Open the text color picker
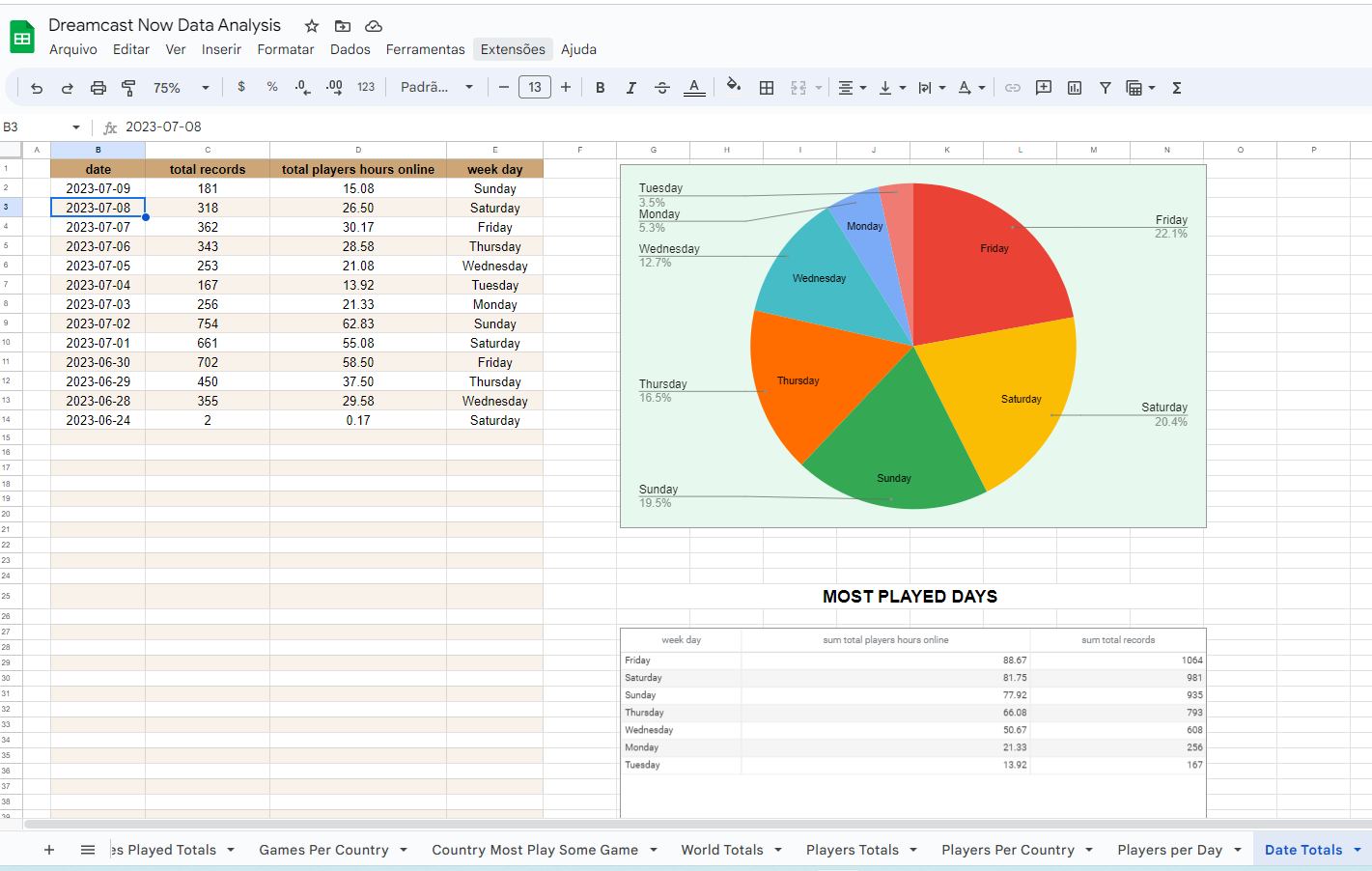 point(694,88)
